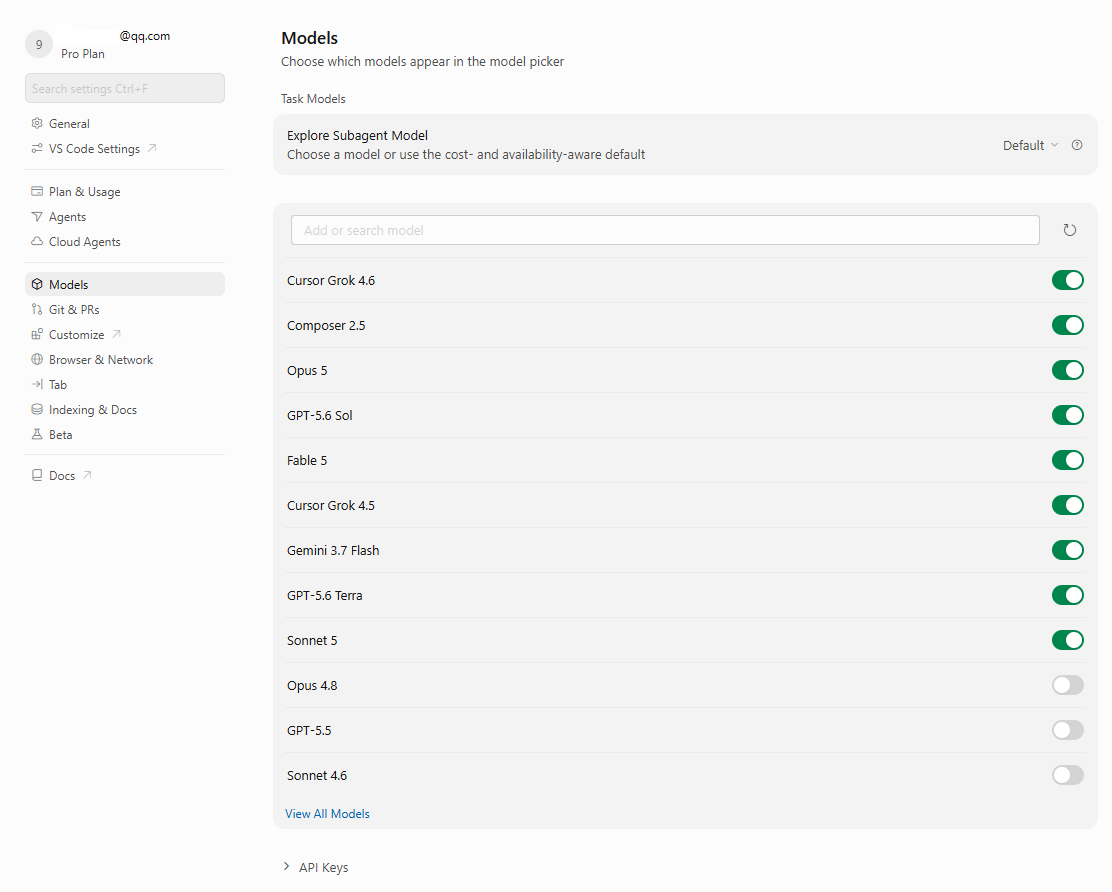The width and height of the screenshot is (1112, 892).
Task: Turn off Gemini 3.7 Flash
Action: 1067,550
